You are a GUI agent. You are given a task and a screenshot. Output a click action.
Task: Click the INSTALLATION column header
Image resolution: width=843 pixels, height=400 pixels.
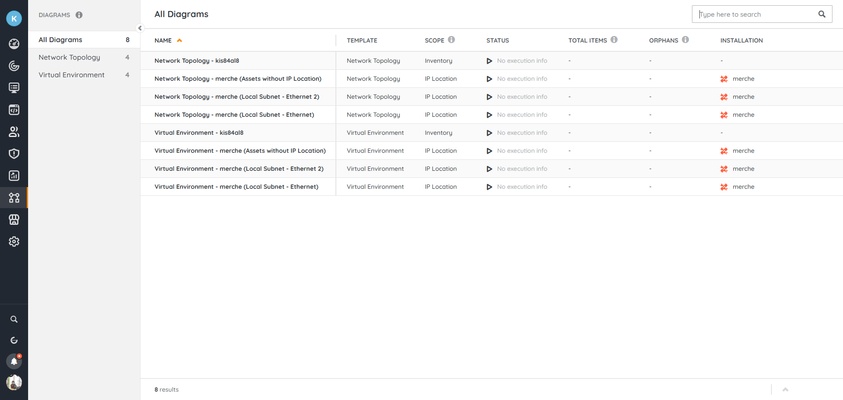click(x=741, y=40)
